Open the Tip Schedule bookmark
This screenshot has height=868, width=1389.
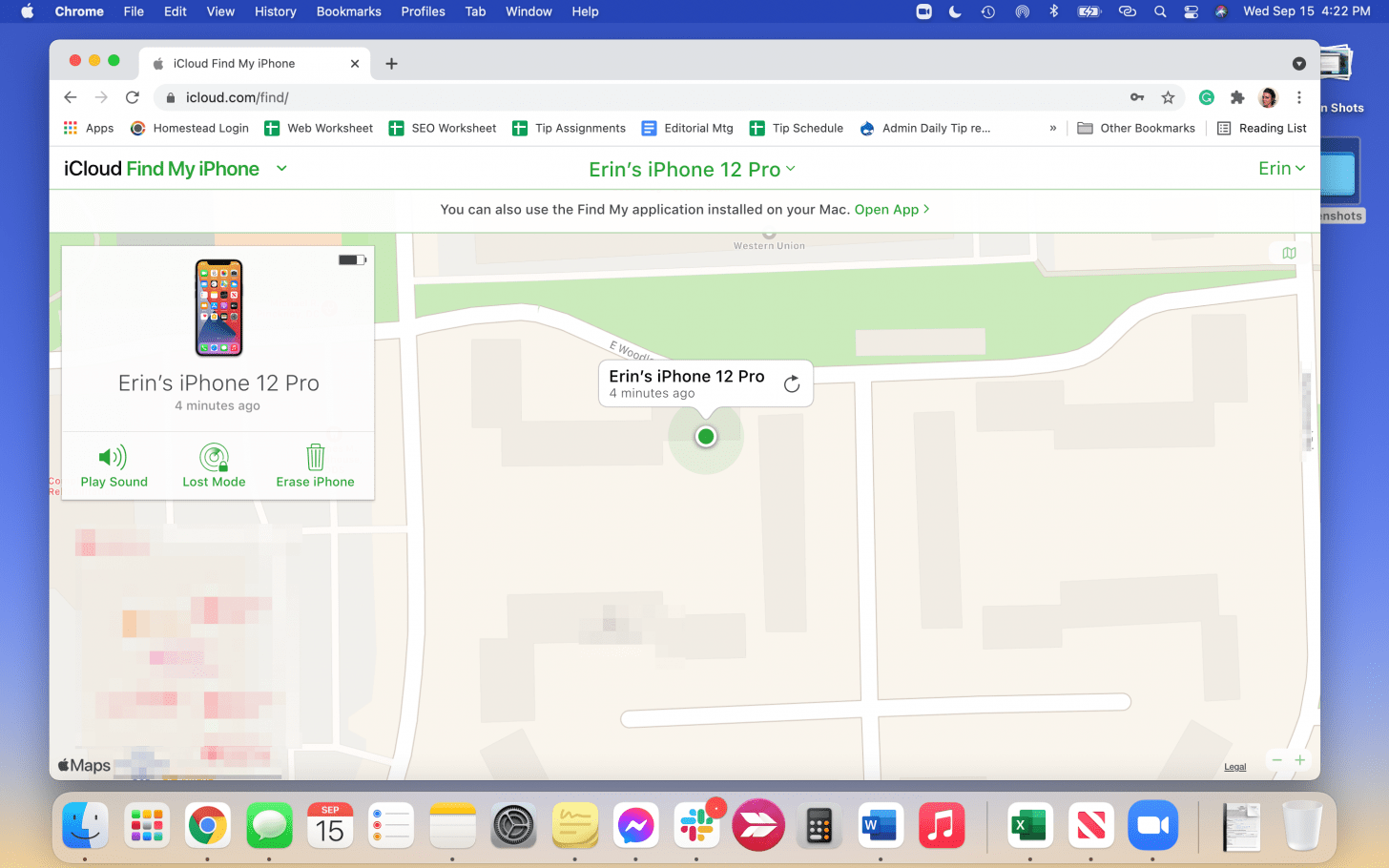pyautogui.click(x=797, y=128)
